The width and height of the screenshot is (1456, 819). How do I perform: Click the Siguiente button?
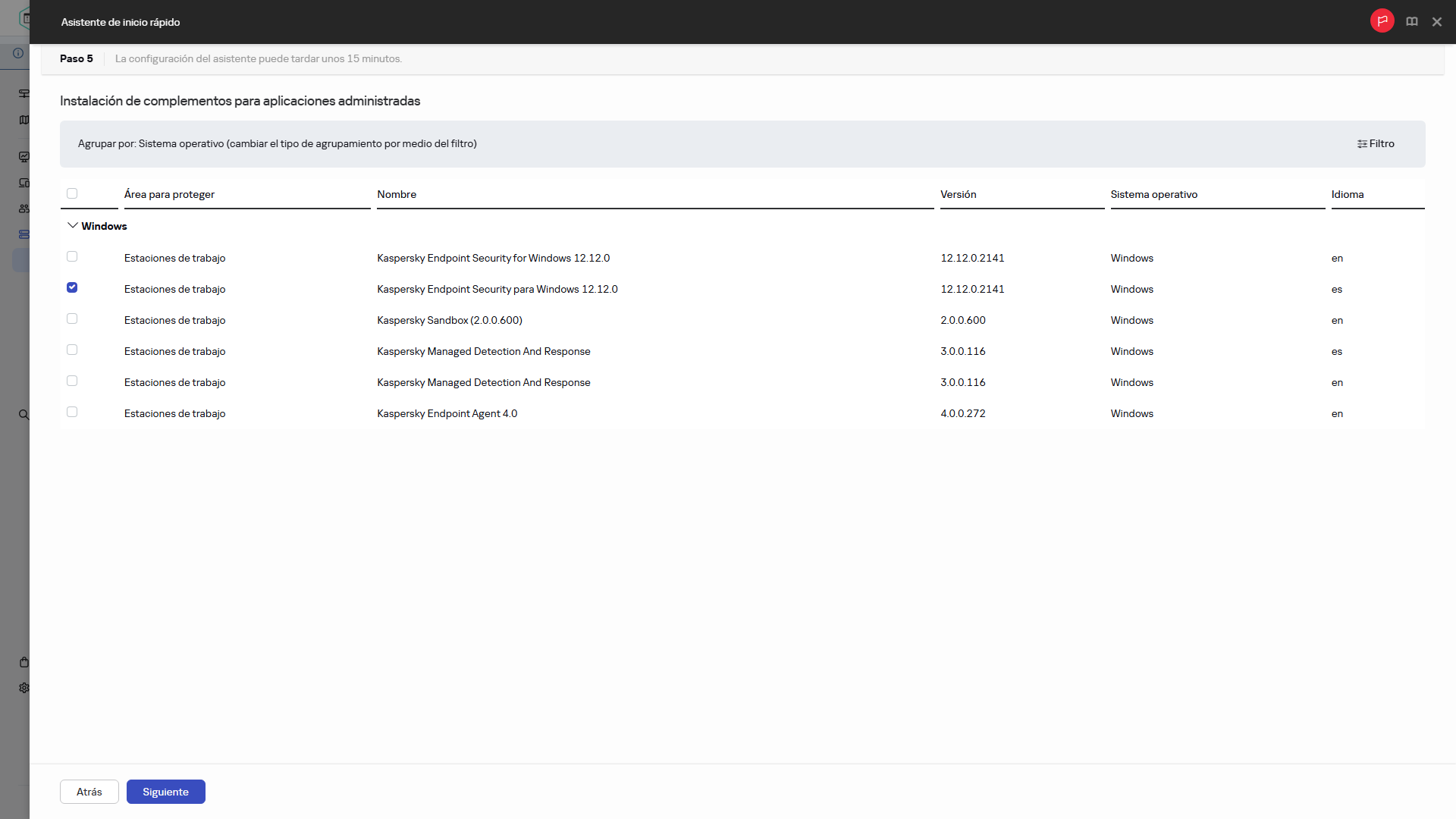165,792
